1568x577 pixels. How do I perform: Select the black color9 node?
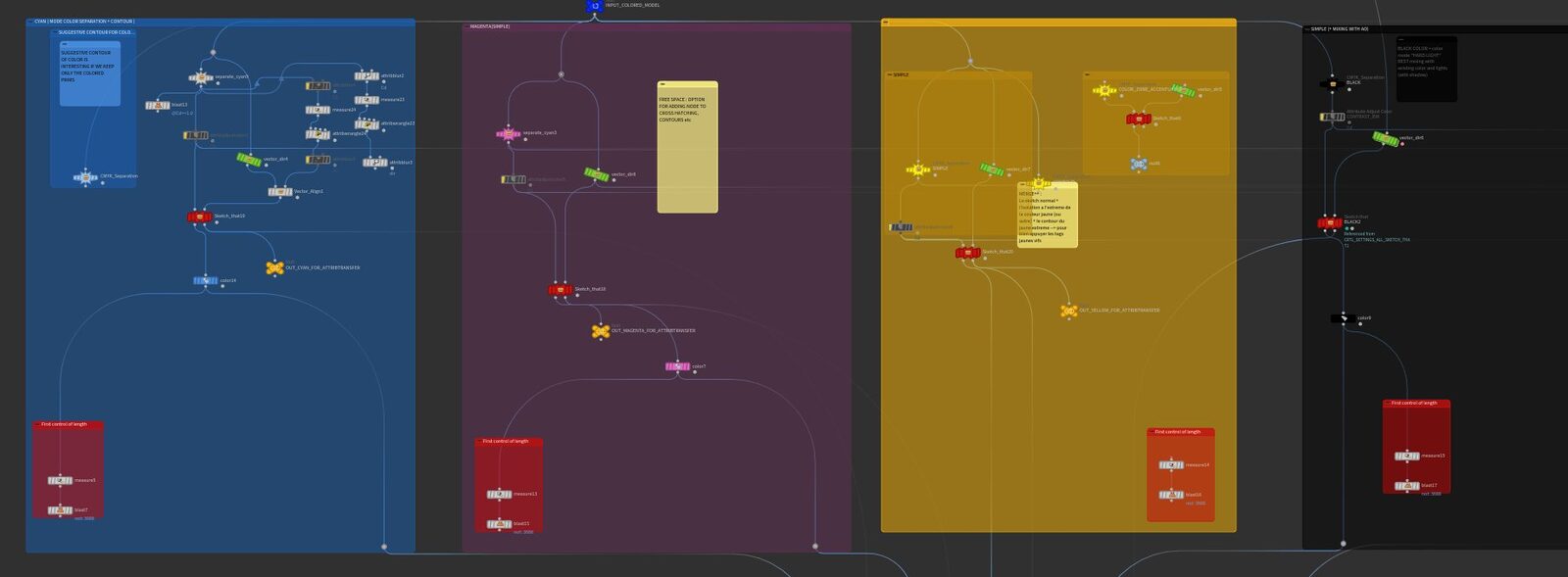(x=1344, y=318)
